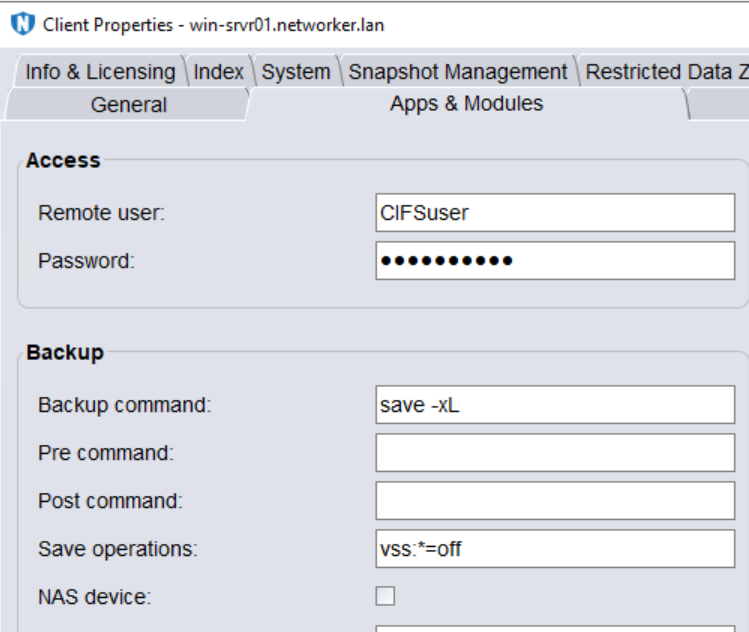Select the System tab

pos(296,72)
